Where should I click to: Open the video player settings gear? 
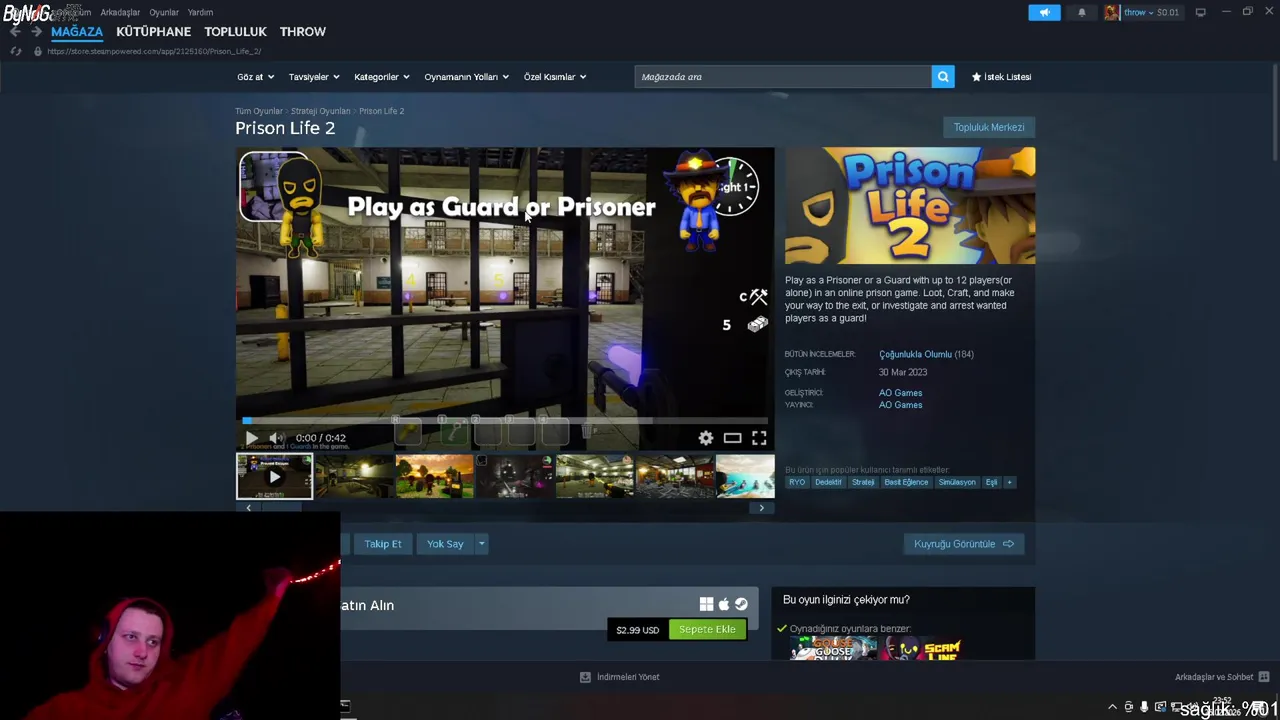(x=706, y=438)
